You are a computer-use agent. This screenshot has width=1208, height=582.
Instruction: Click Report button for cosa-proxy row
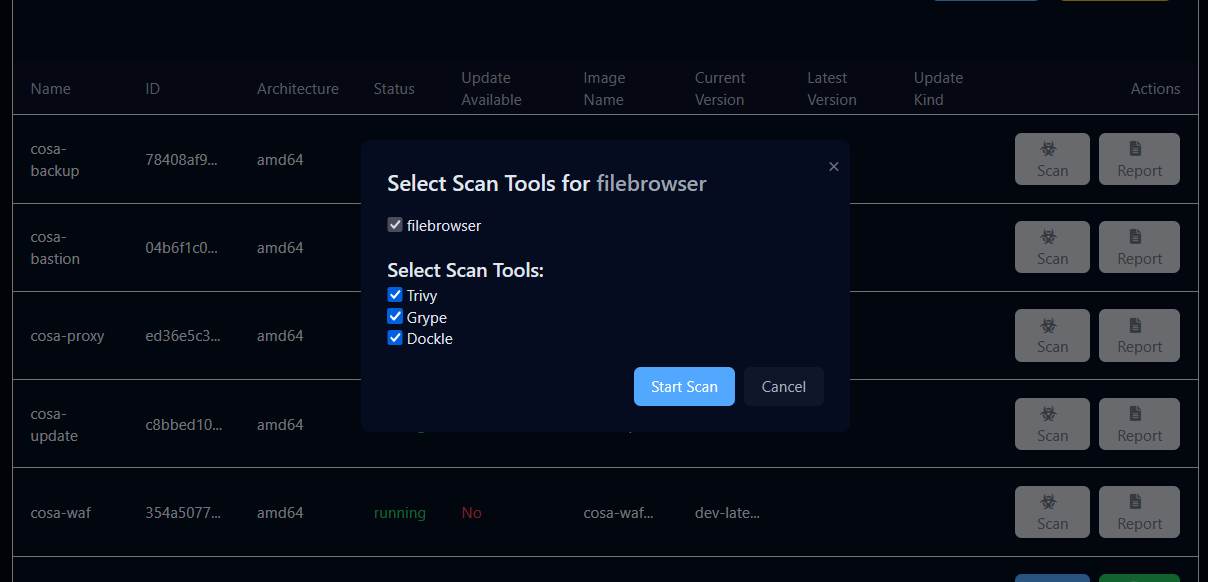(x=1139, y=335)
